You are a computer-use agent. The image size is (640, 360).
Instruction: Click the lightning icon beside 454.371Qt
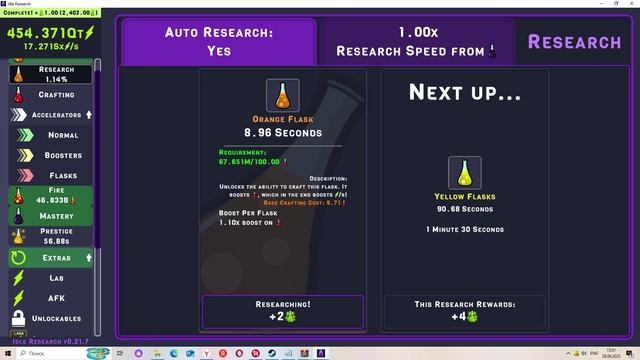(89, 33)
